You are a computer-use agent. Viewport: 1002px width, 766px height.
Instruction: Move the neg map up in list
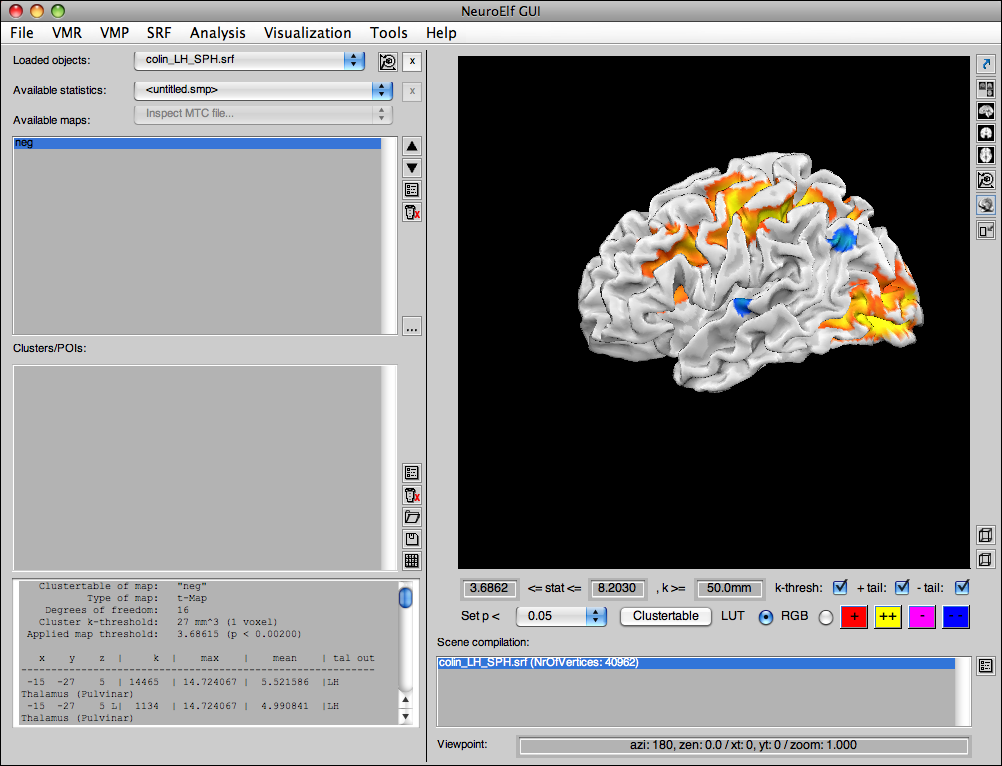point(412,146)
